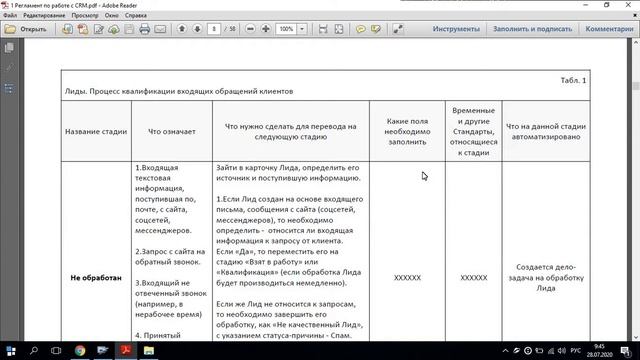Click the Открыть (Open) file button
Screen dimensions: 640x360
pos(26,29)
